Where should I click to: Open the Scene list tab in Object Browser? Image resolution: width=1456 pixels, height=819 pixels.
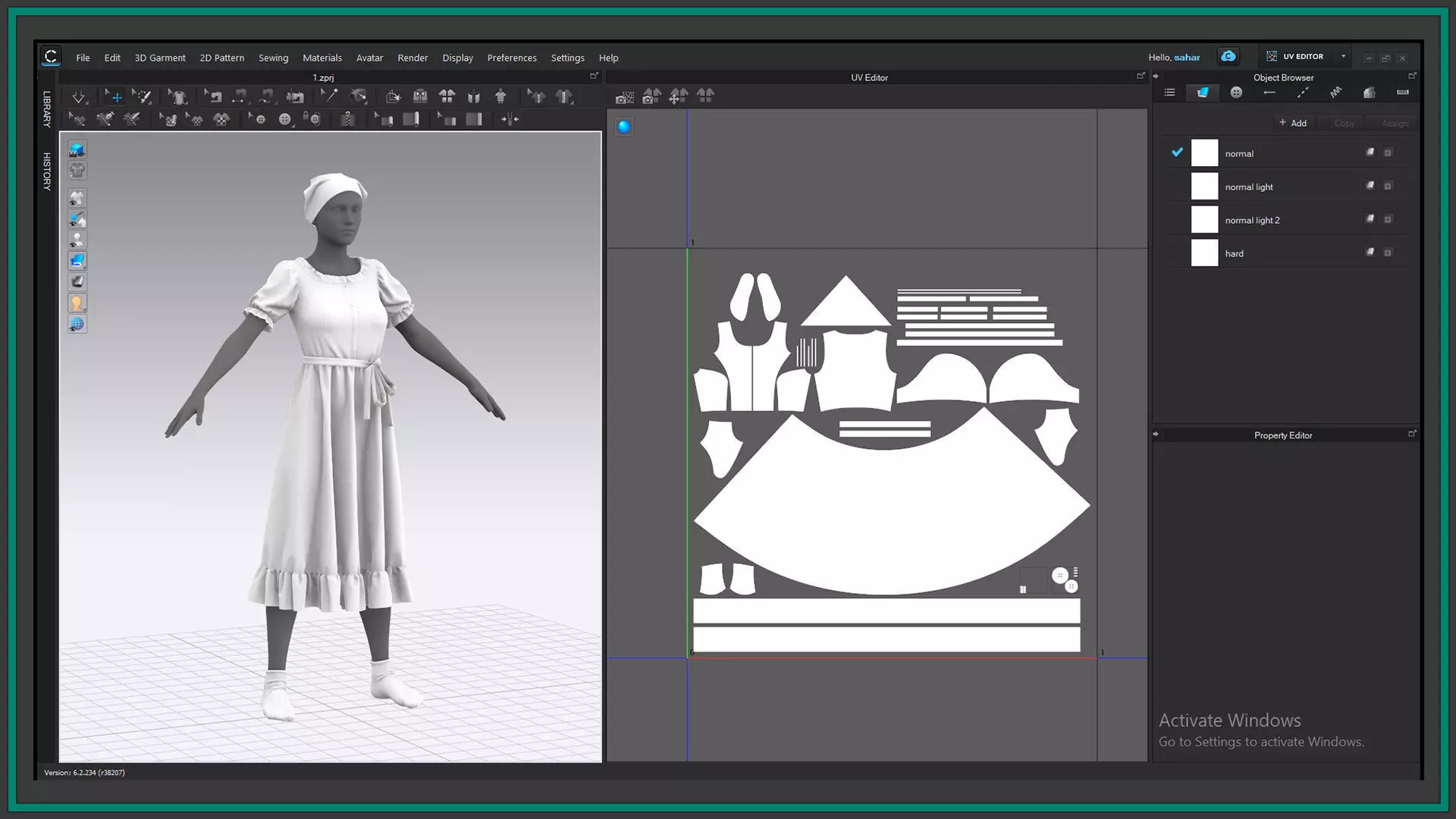coord(1169,93)
